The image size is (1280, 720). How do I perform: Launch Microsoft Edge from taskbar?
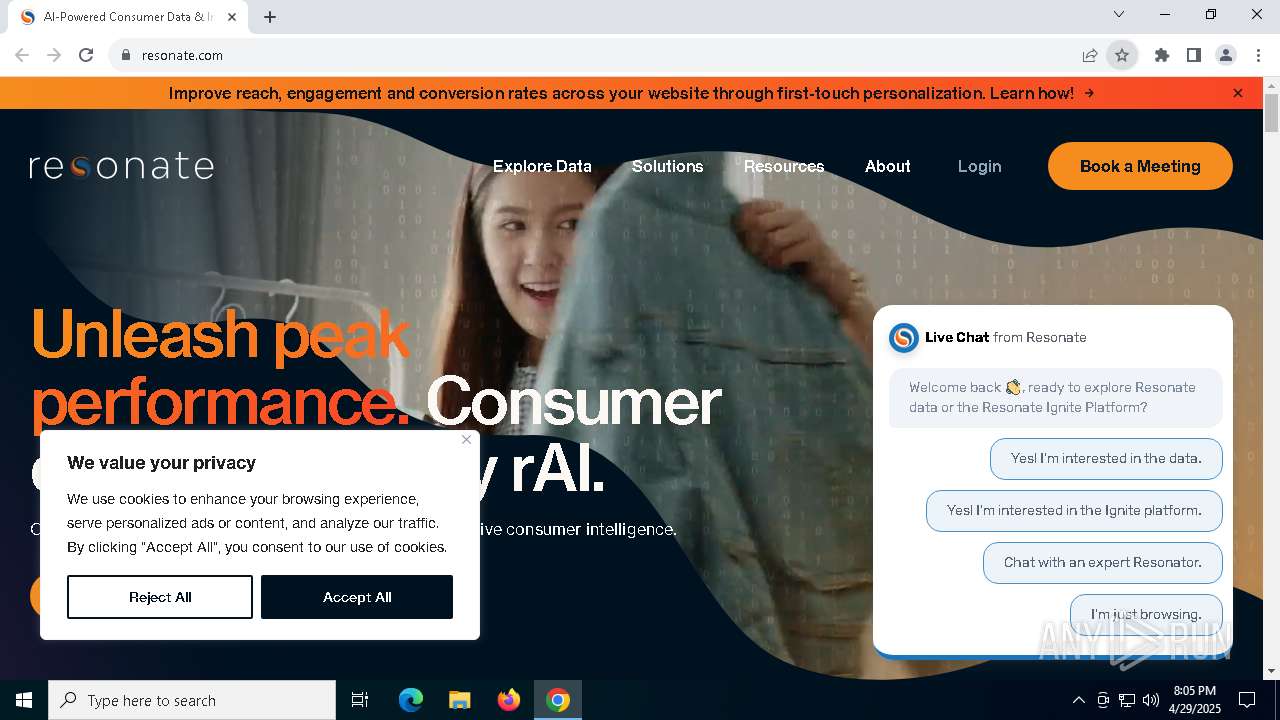(411, 700)
